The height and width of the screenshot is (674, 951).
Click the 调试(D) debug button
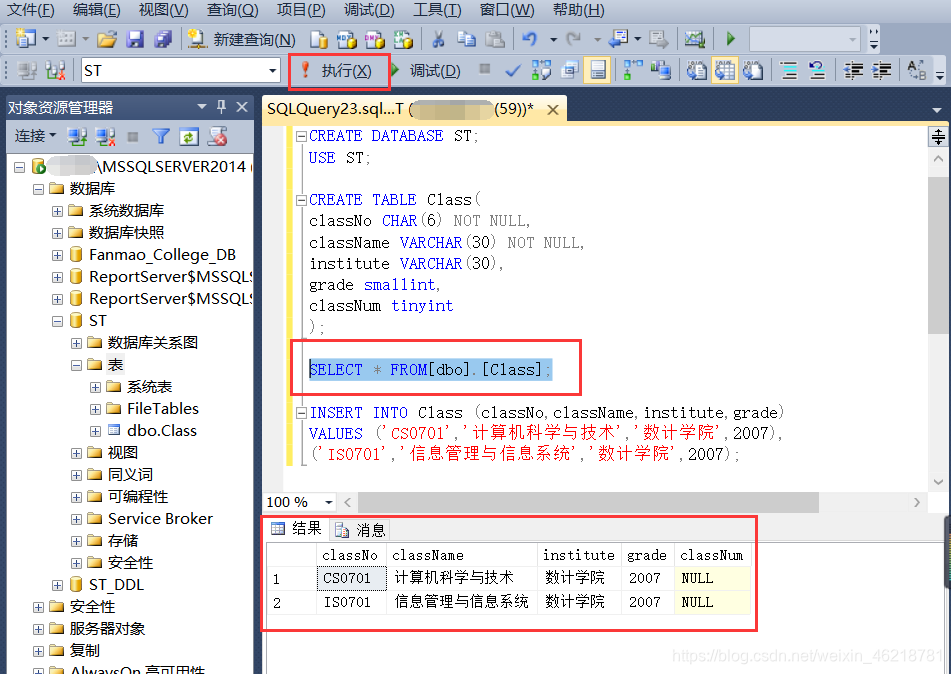click(426, 71)
